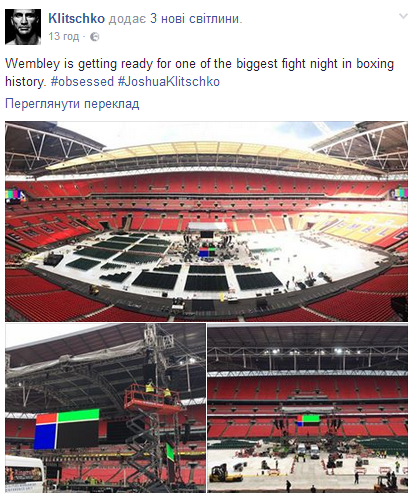Visit the Klitschko page name link

(76, 19)
